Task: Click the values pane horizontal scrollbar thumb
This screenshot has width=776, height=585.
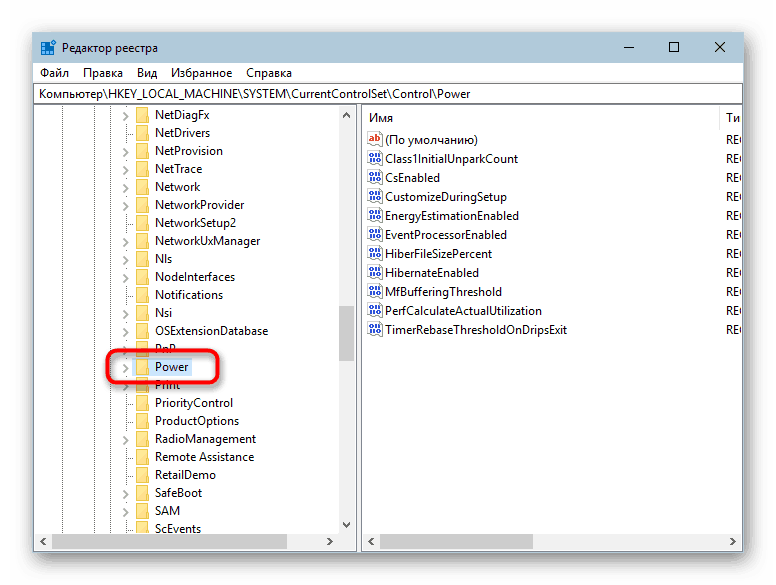Action: point(456,541)
